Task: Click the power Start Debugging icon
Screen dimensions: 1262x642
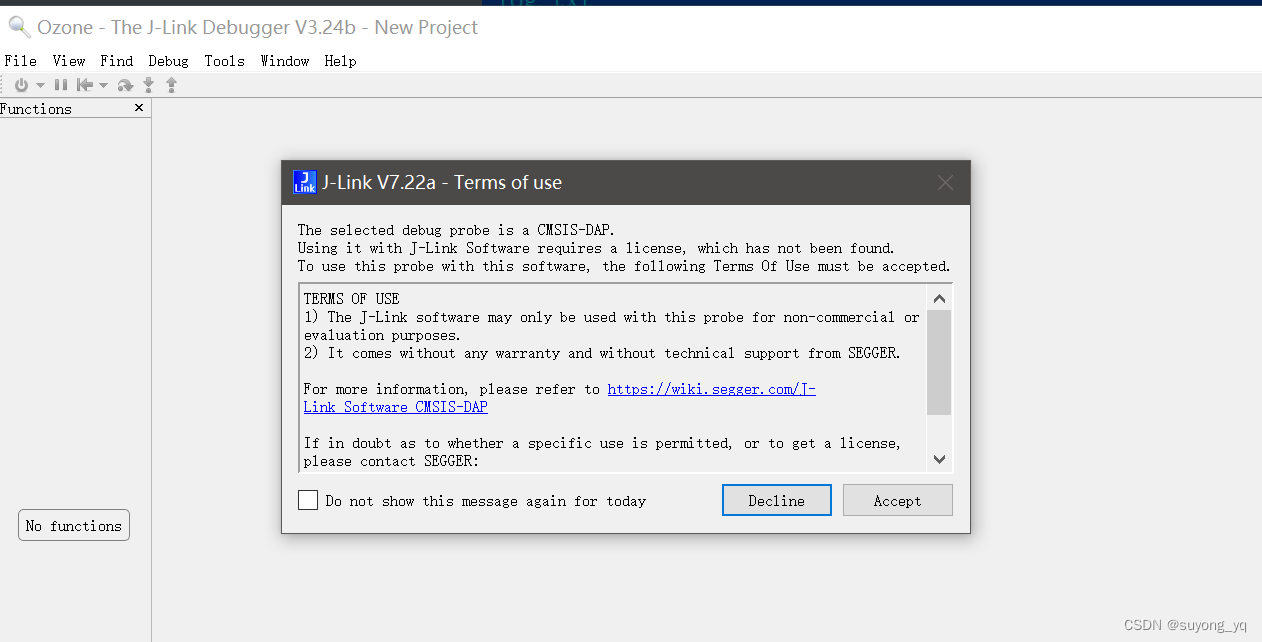Action: click(21, 86)
